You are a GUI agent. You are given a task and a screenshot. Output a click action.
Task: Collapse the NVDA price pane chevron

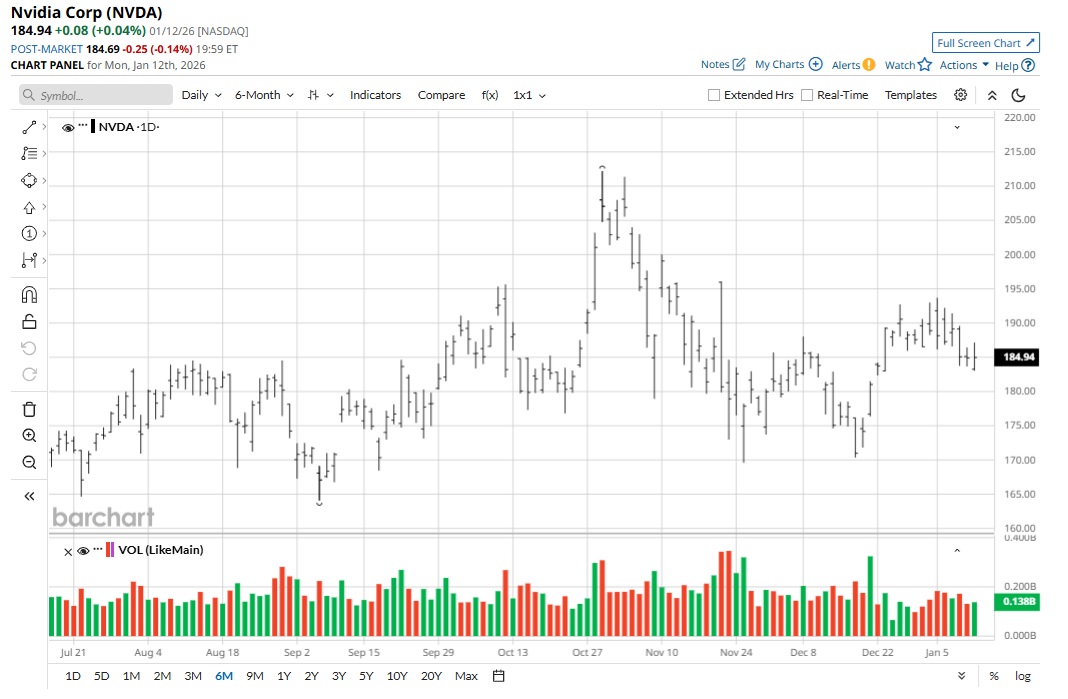(957, 127)
